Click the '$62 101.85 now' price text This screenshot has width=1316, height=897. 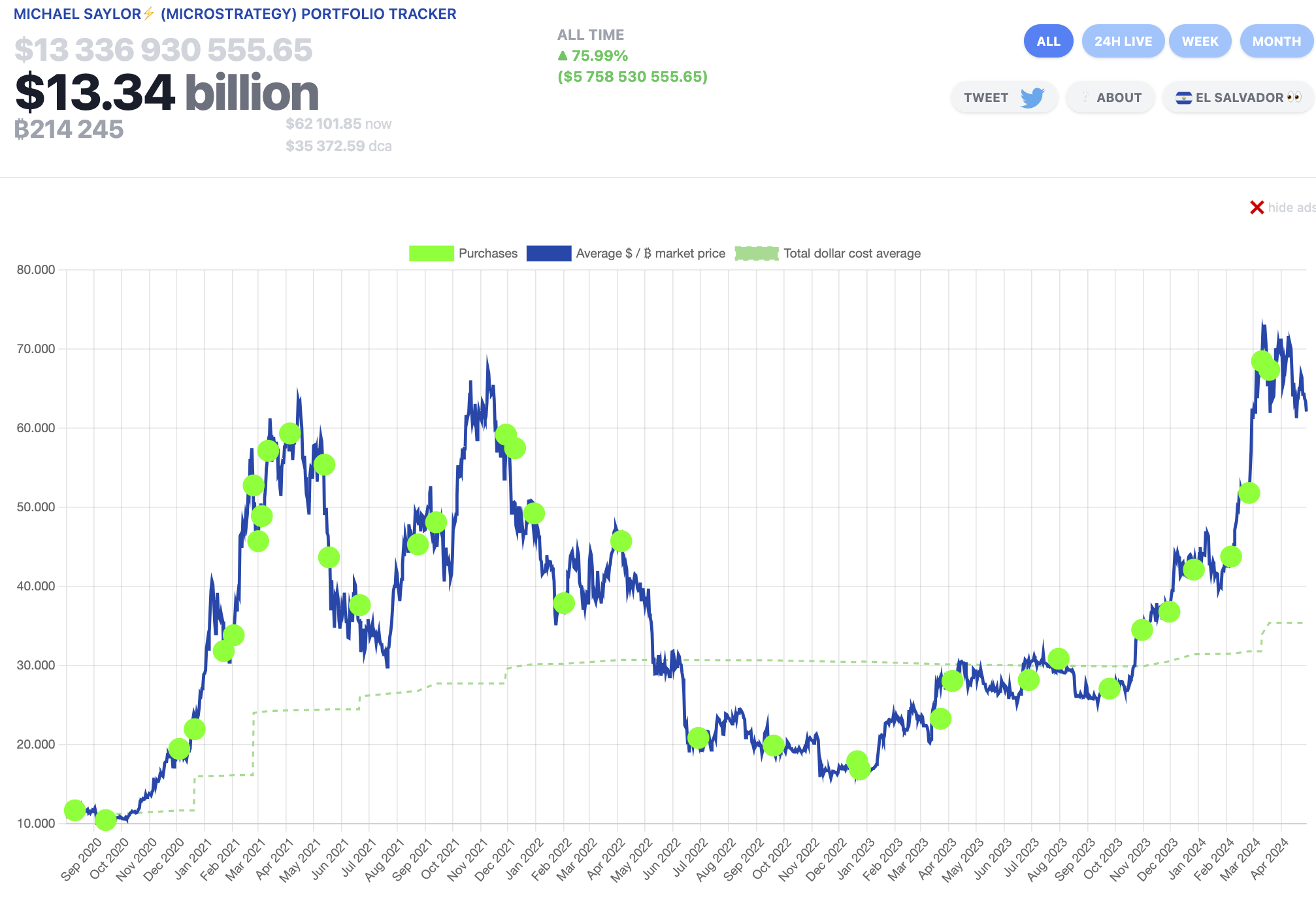tap(338, 124)
